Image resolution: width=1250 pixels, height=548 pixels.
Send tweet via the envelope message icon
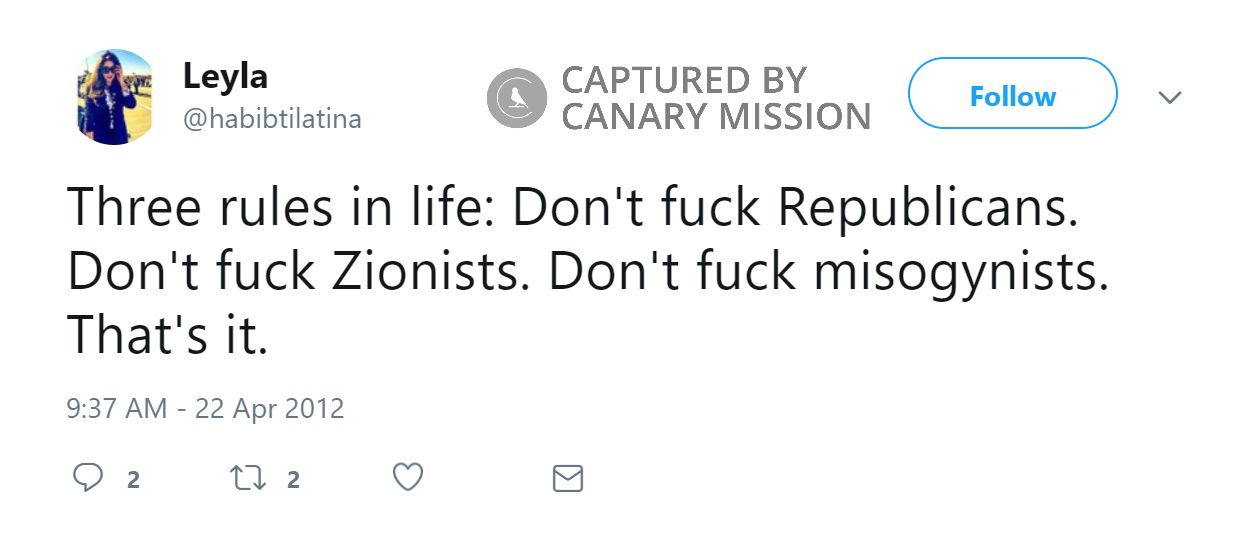point(567,478)
